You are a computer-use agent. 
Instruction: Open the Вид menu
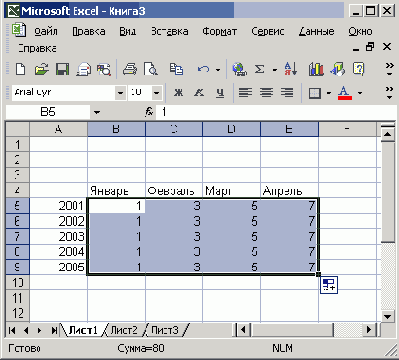(x=127, y=32)
